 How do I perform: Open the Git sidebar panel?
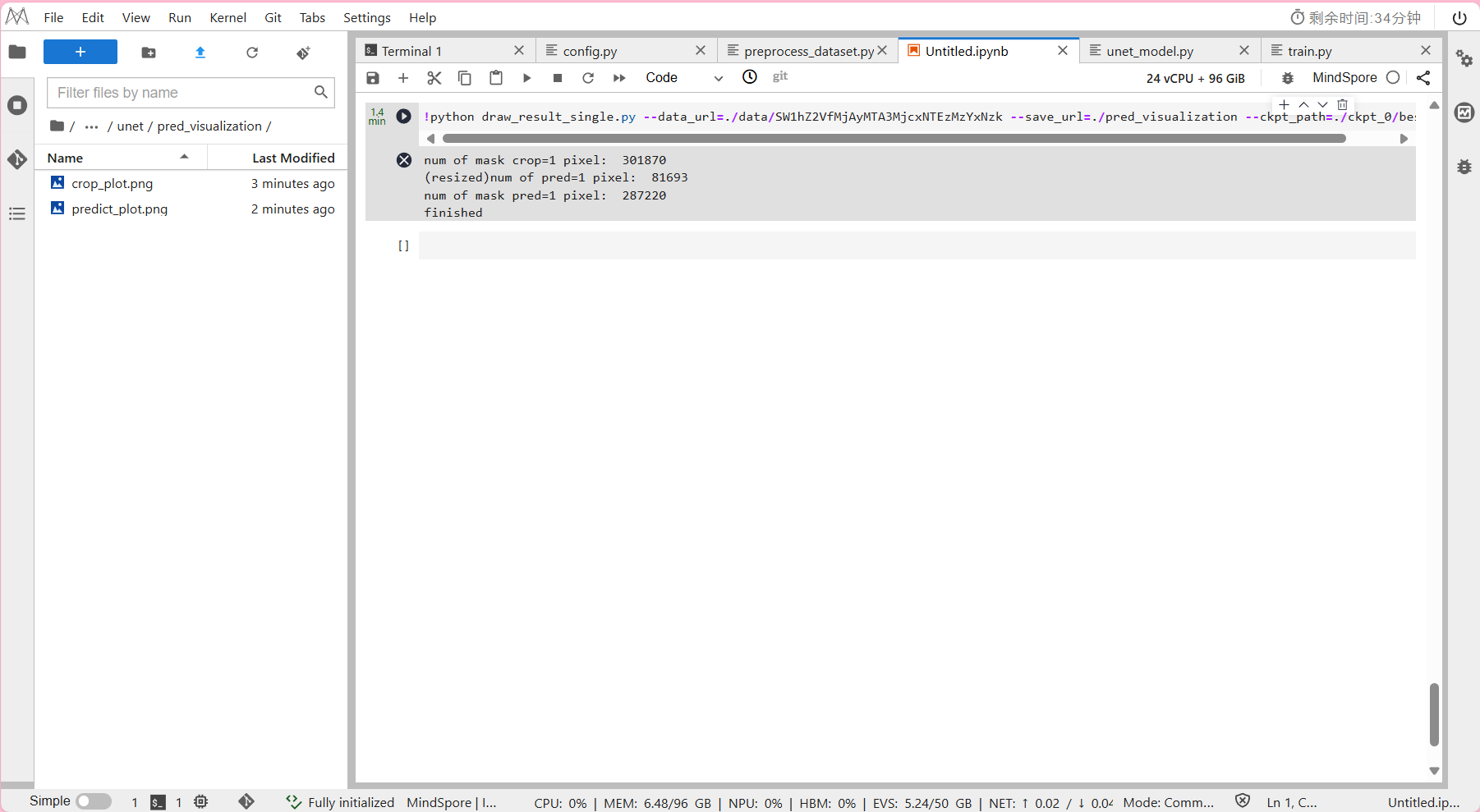(17, 159)
